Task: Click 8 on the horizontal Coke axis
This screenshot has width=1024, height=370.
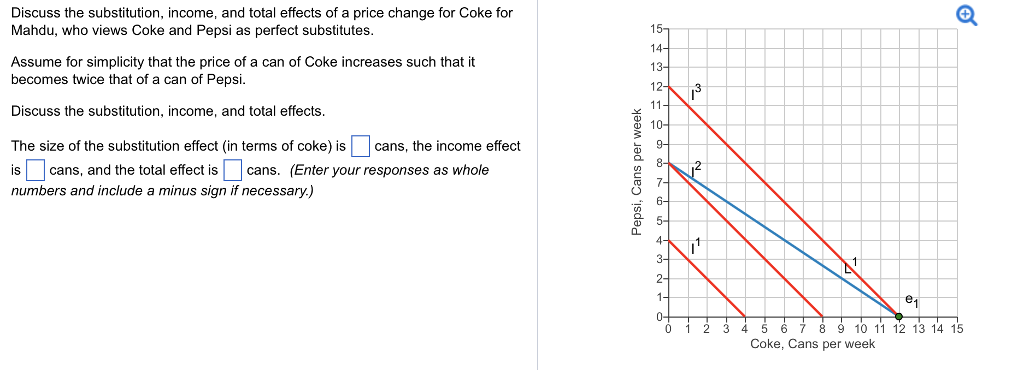Action: [822, 329]
